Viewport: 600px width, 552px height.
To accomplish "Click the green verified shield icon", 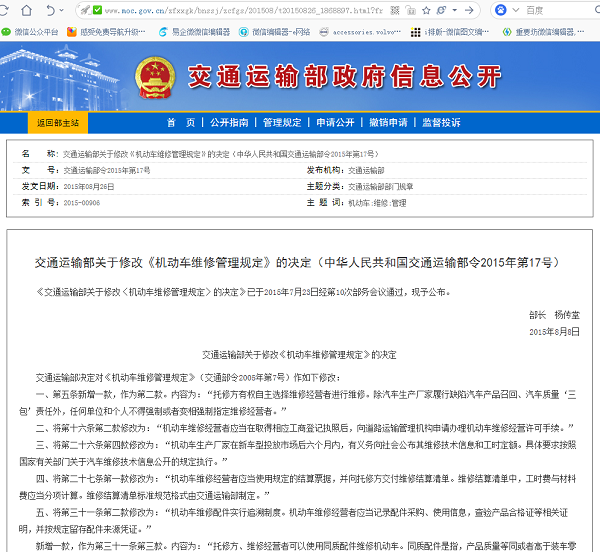I will click(x=97, y=10).
